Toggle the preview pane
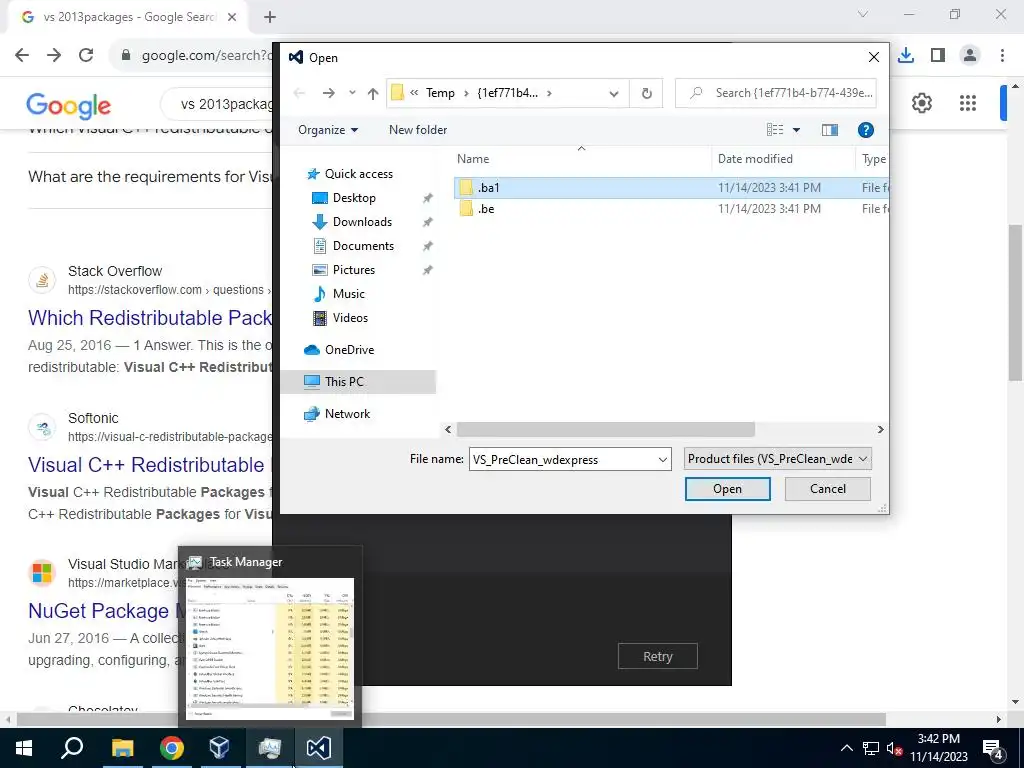The image size is (1024, 768). click(829, 130)
